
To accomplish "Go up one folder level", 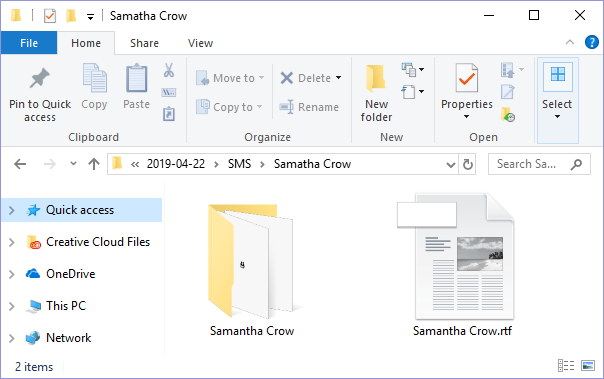I will point(94,164).
